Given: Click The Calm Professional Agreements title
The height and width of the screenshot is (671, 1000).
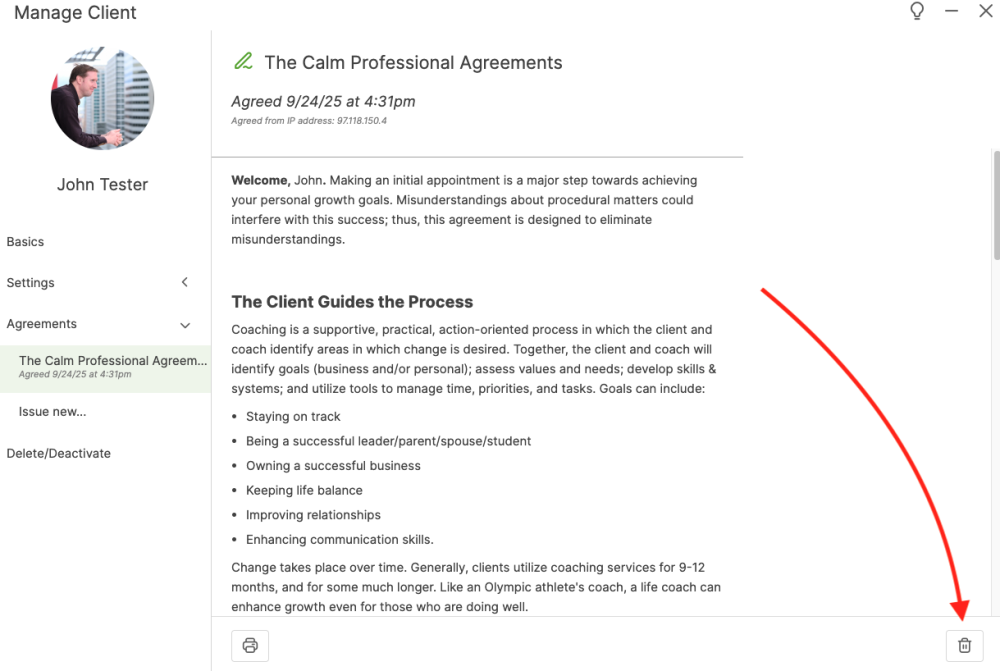Looking at the screenshot, I should [x=413, y=63].
